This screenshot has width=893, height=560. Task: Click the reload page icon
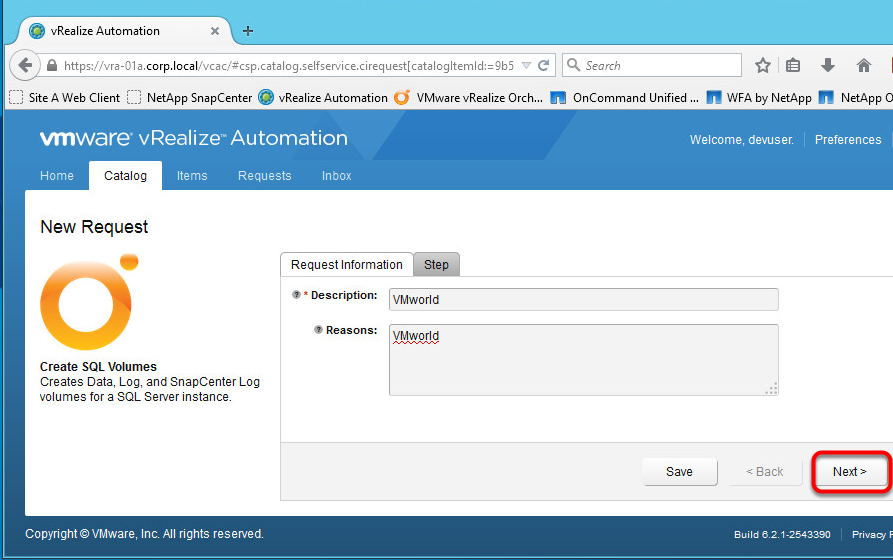pyautogui.click(x=544, y=66)
